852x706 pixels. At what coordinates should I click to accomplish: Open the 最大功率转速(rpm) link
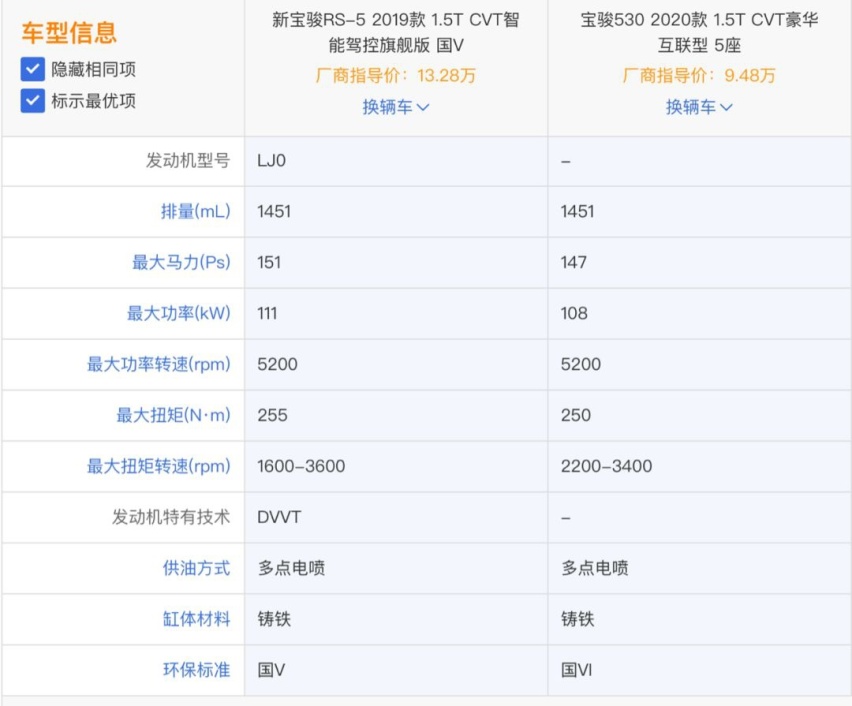[159, 364]
